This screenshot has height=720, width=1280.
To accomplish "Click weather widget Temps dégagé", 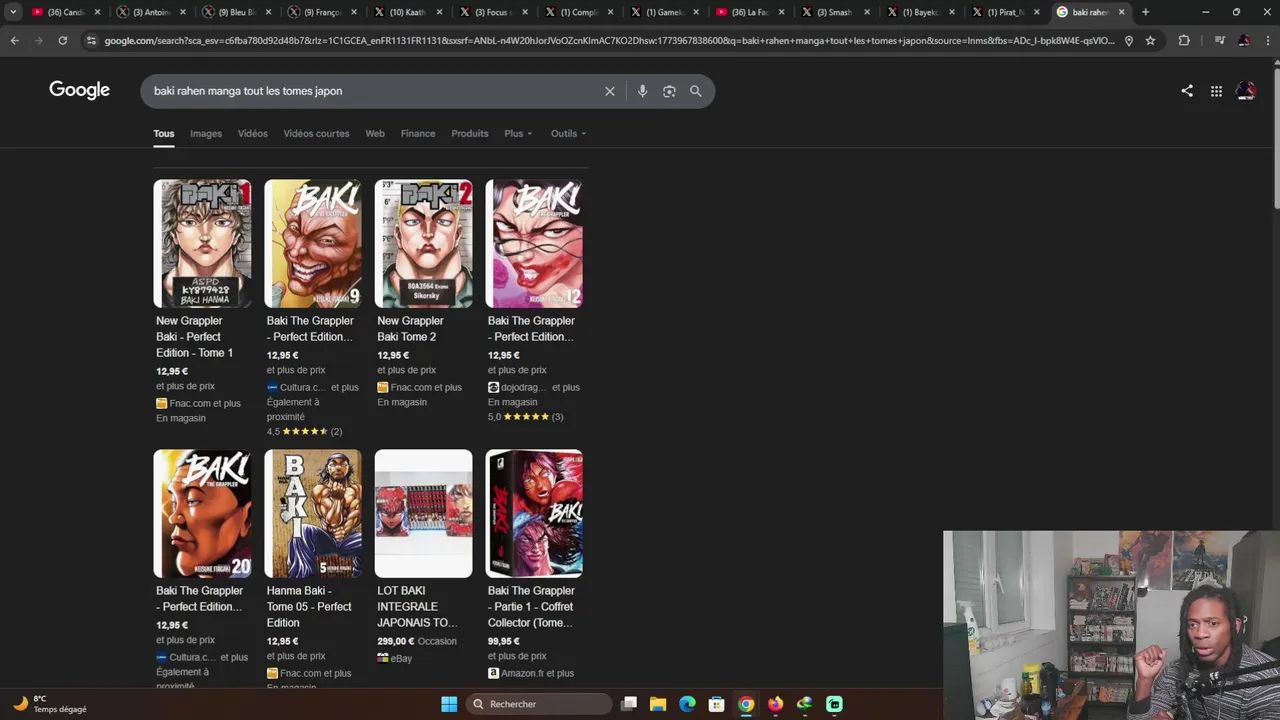I will [x=50, y=704].
